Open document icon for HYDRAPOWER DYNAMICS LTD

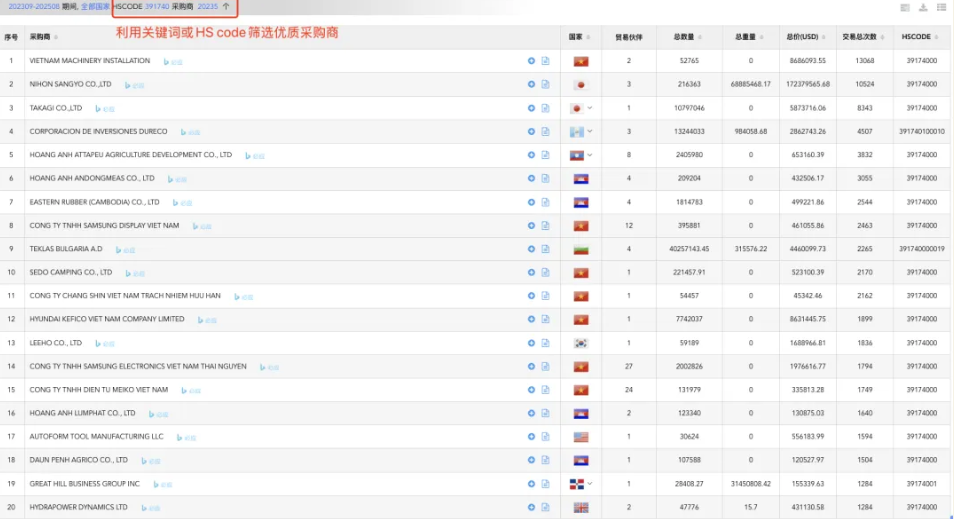tap(545, 507)
